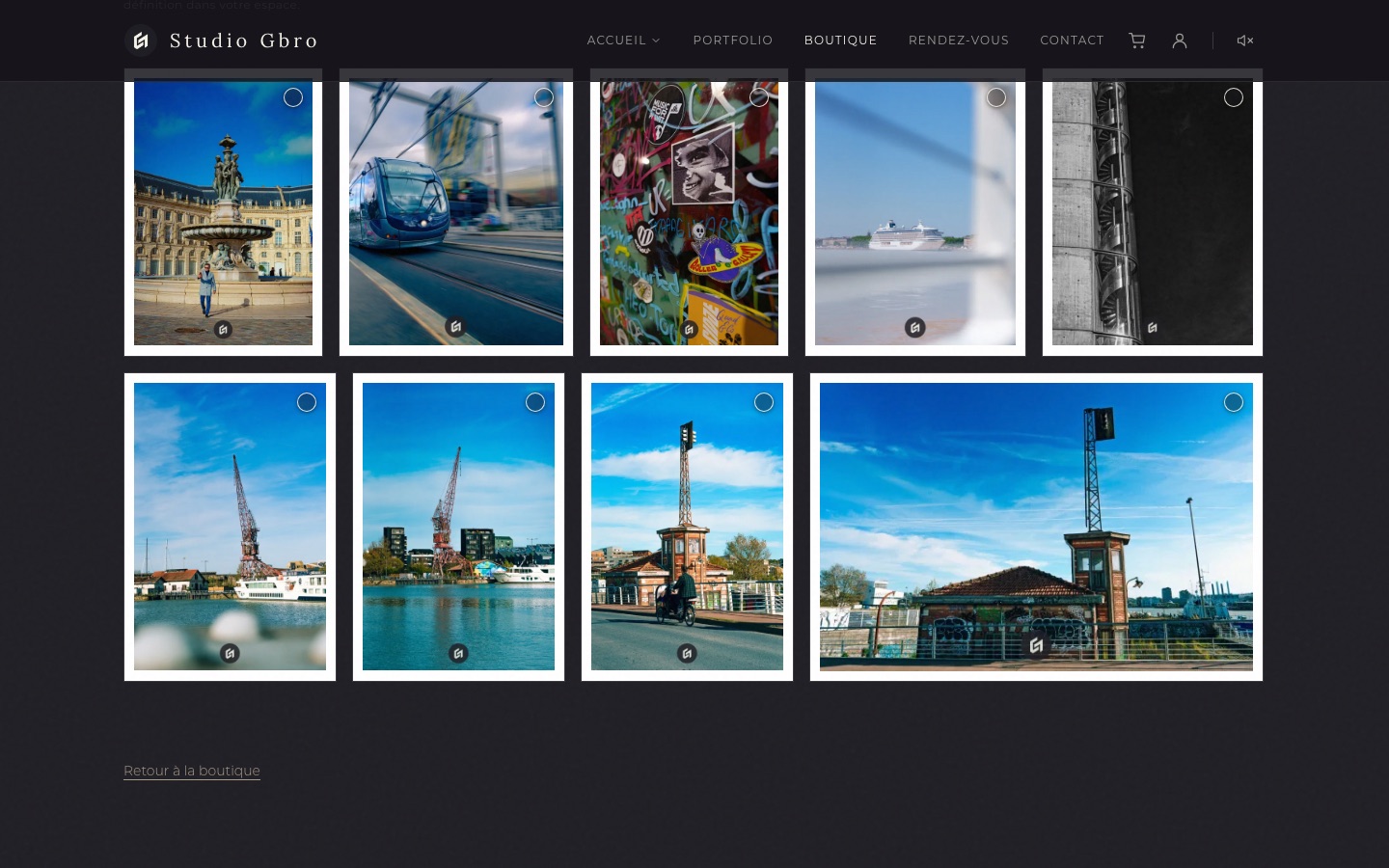Open the CONTACT menu item
The width and height of the screenshot is (1389, 868).
click(x=1072, y=41)
